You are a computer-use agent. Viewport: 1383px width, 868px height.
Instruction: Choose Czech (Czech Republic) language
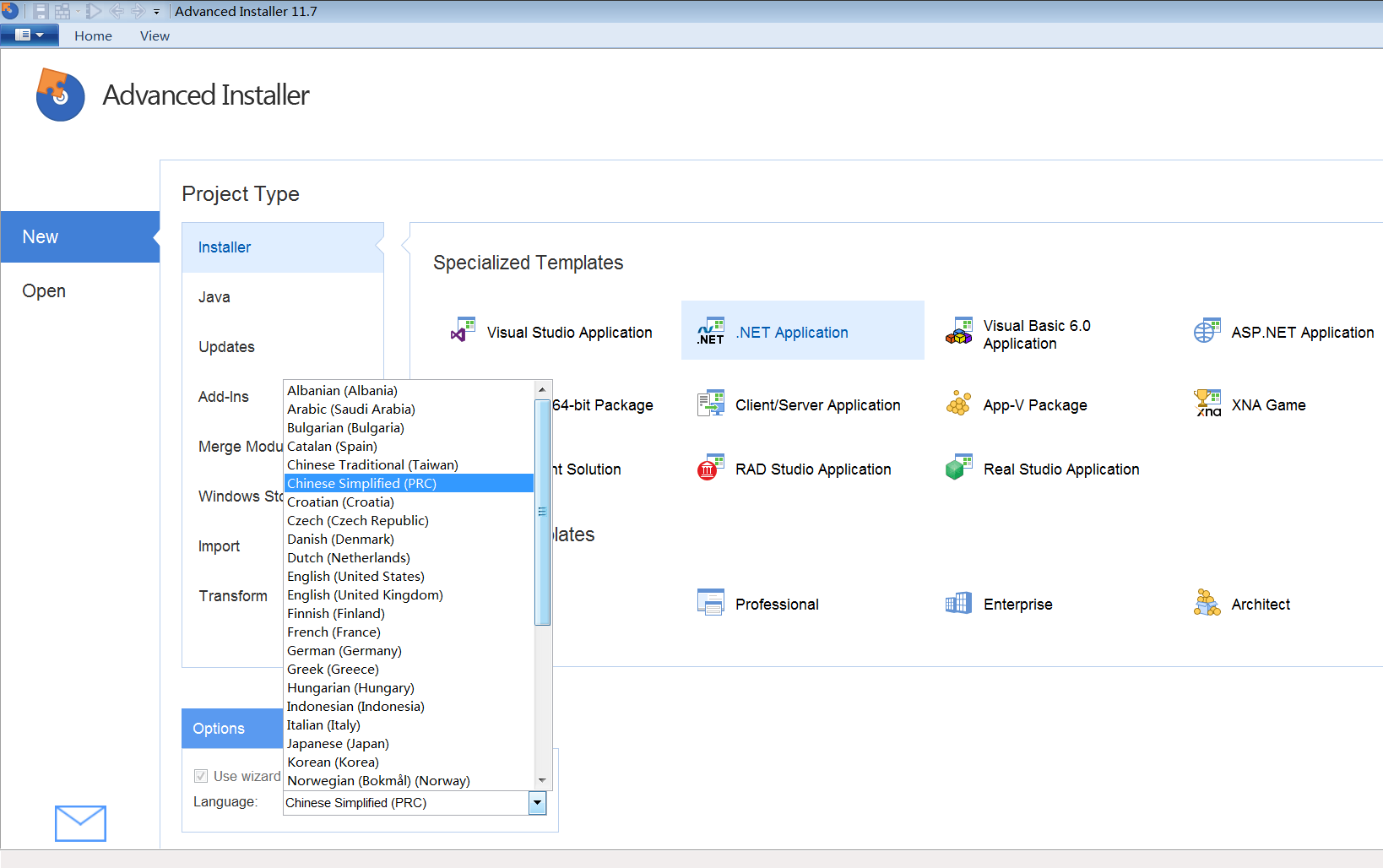pos(409,520)
